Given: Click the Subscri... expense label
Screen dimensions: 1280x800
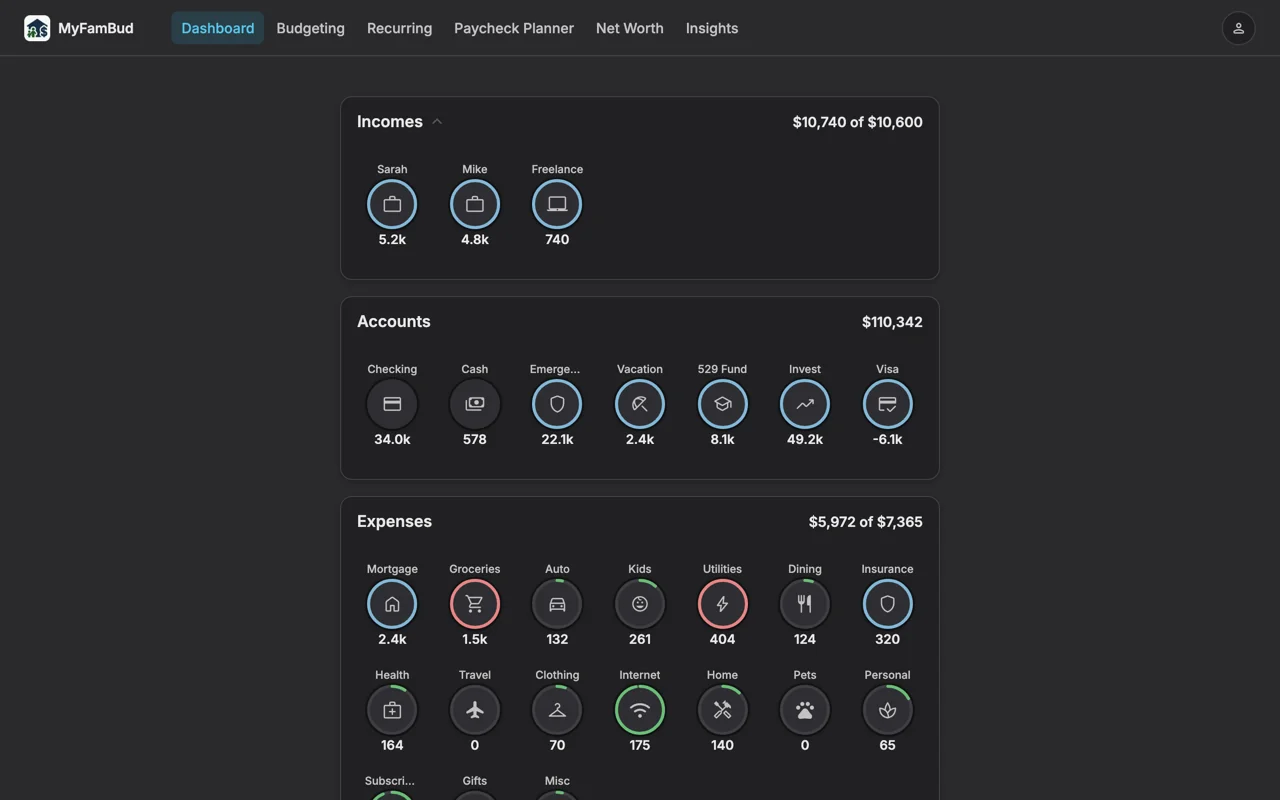Looking at the screenshot, I should [390, 781].
